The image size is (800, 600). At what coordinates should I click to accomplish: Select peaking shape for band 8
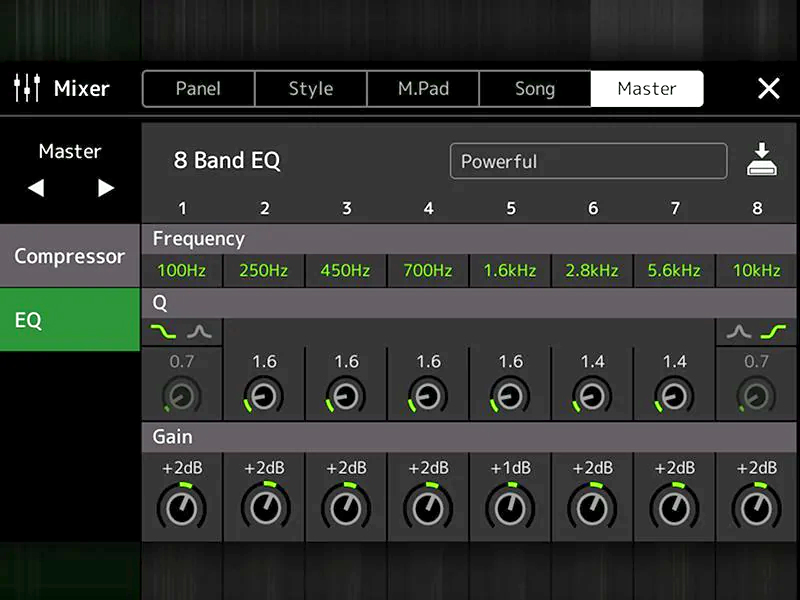739,332
